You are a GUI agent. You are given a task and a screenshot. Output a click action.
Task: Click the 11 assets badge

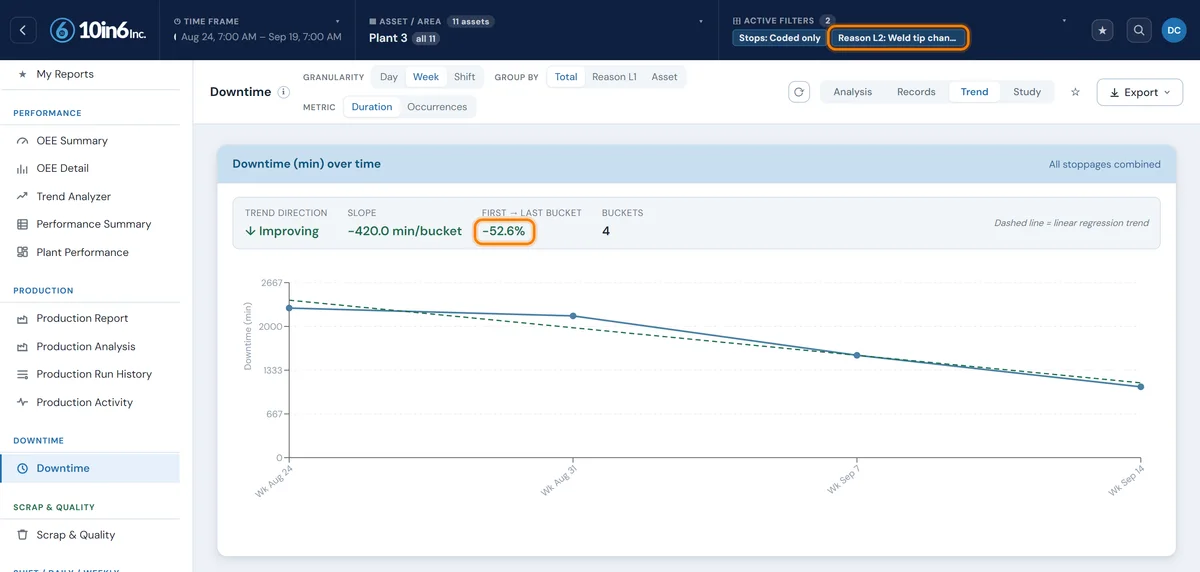pos(470,21)
